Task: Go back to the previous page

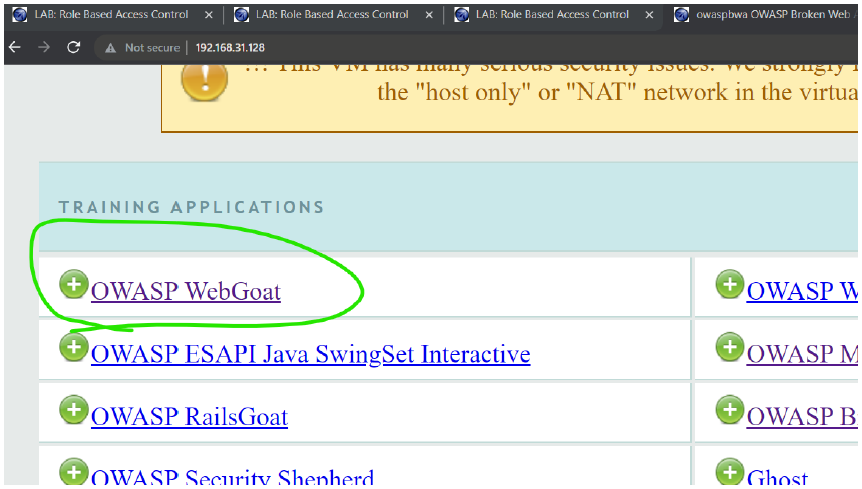Action: point(15,48)
